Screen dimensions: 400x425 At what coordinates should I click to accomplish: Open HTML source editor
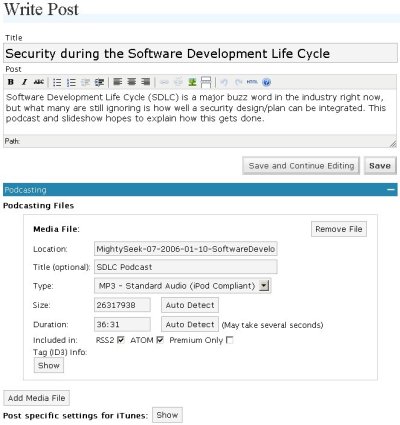click(x=252, y=82)
